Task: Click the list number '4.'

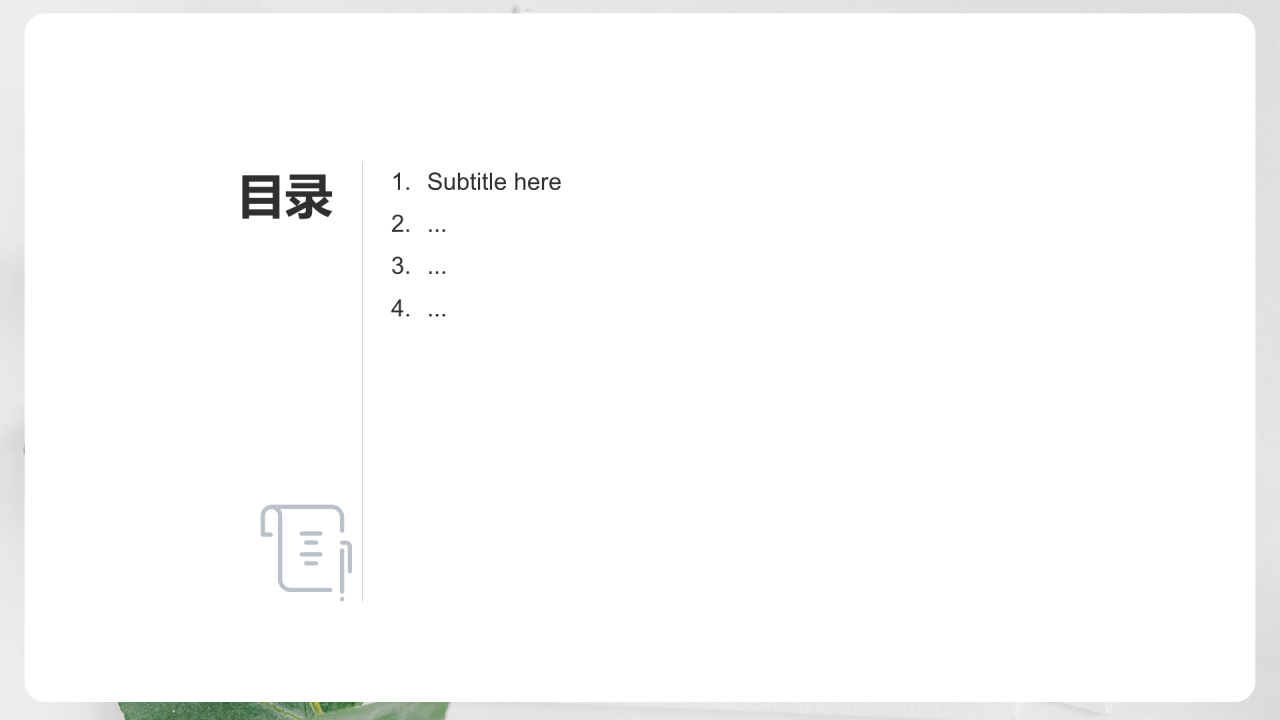Action: coord(400,309)
